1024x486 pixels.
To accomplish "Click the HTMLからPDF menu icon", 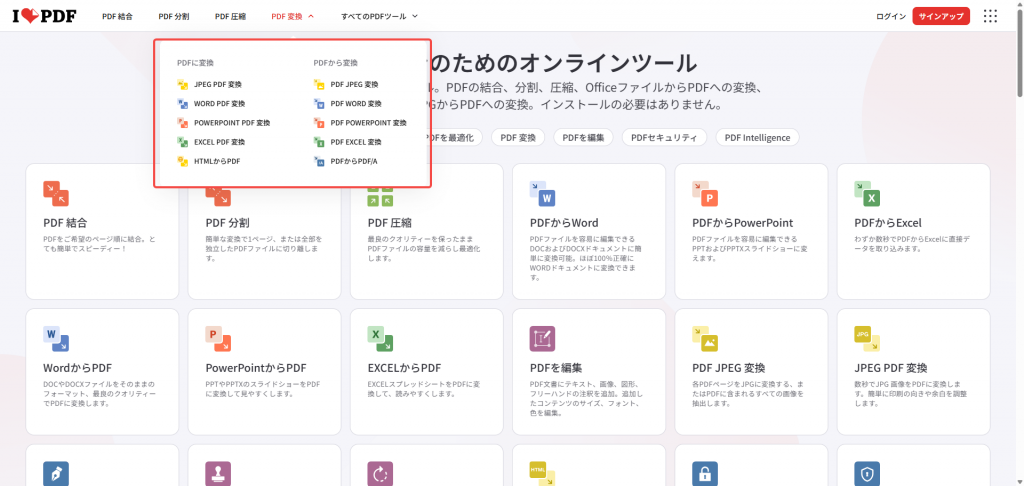I will 183,161.
